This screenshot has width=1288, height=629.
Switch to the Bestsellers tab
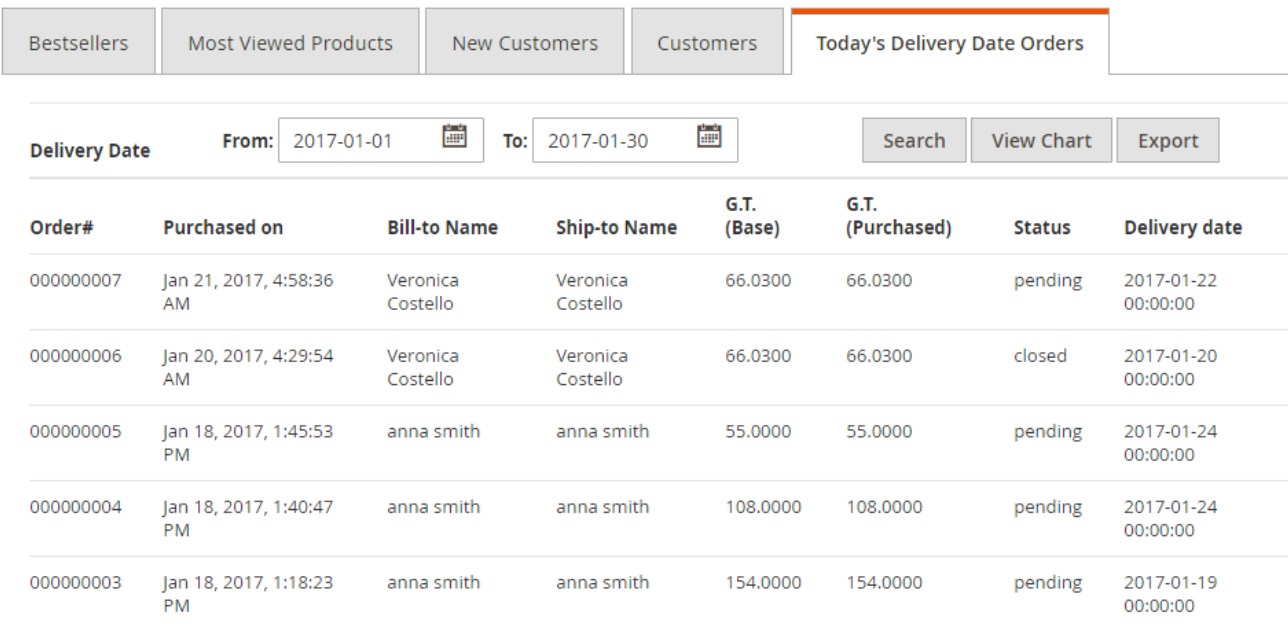pyautogui.click(x=79, y=43)
